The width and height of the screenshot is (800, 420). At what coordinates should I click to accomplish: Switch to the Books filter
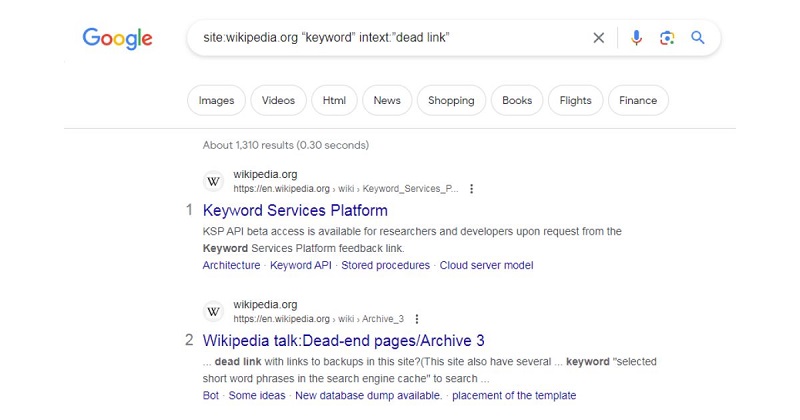coord(517,101)
